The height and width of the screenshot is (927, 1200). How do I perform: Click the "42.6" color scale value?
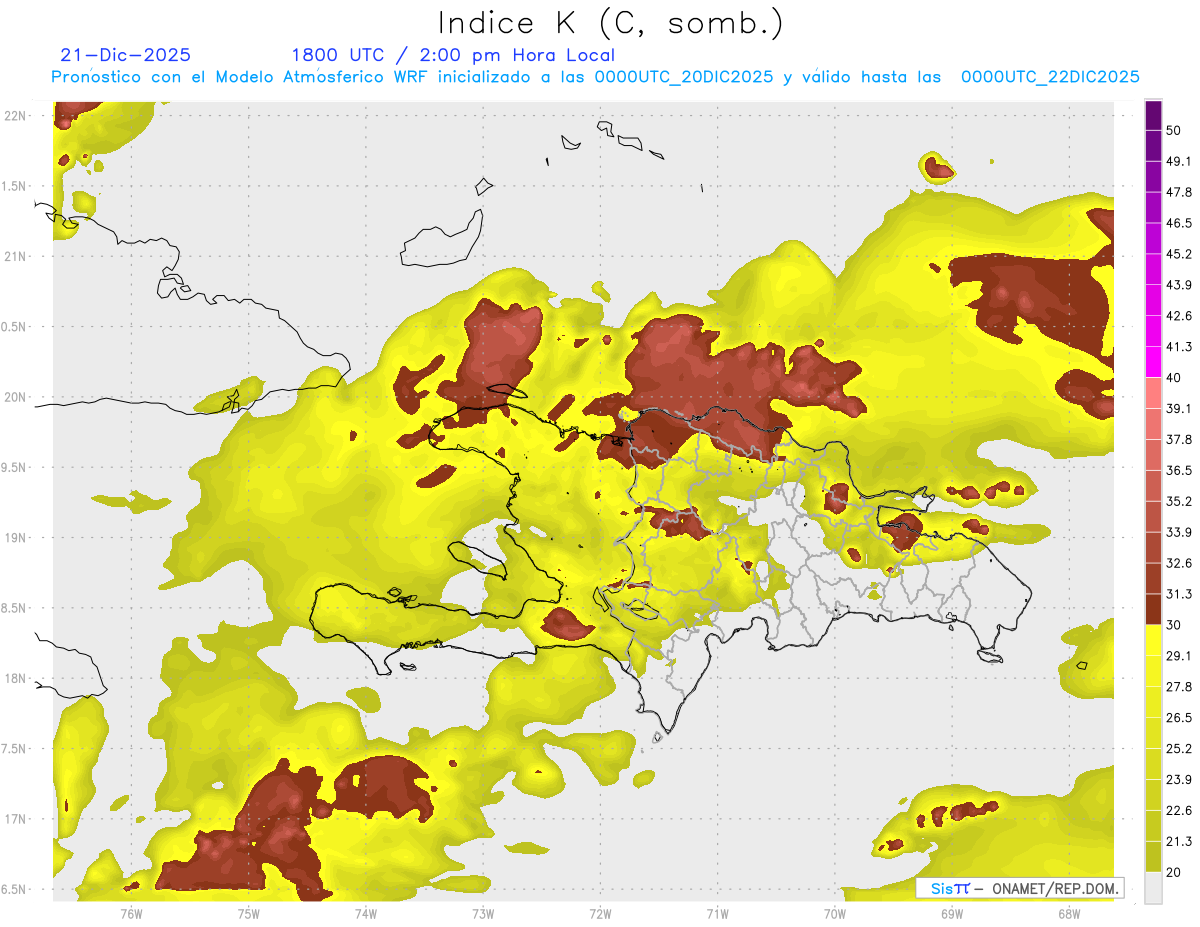click(x=1179, y=316)
